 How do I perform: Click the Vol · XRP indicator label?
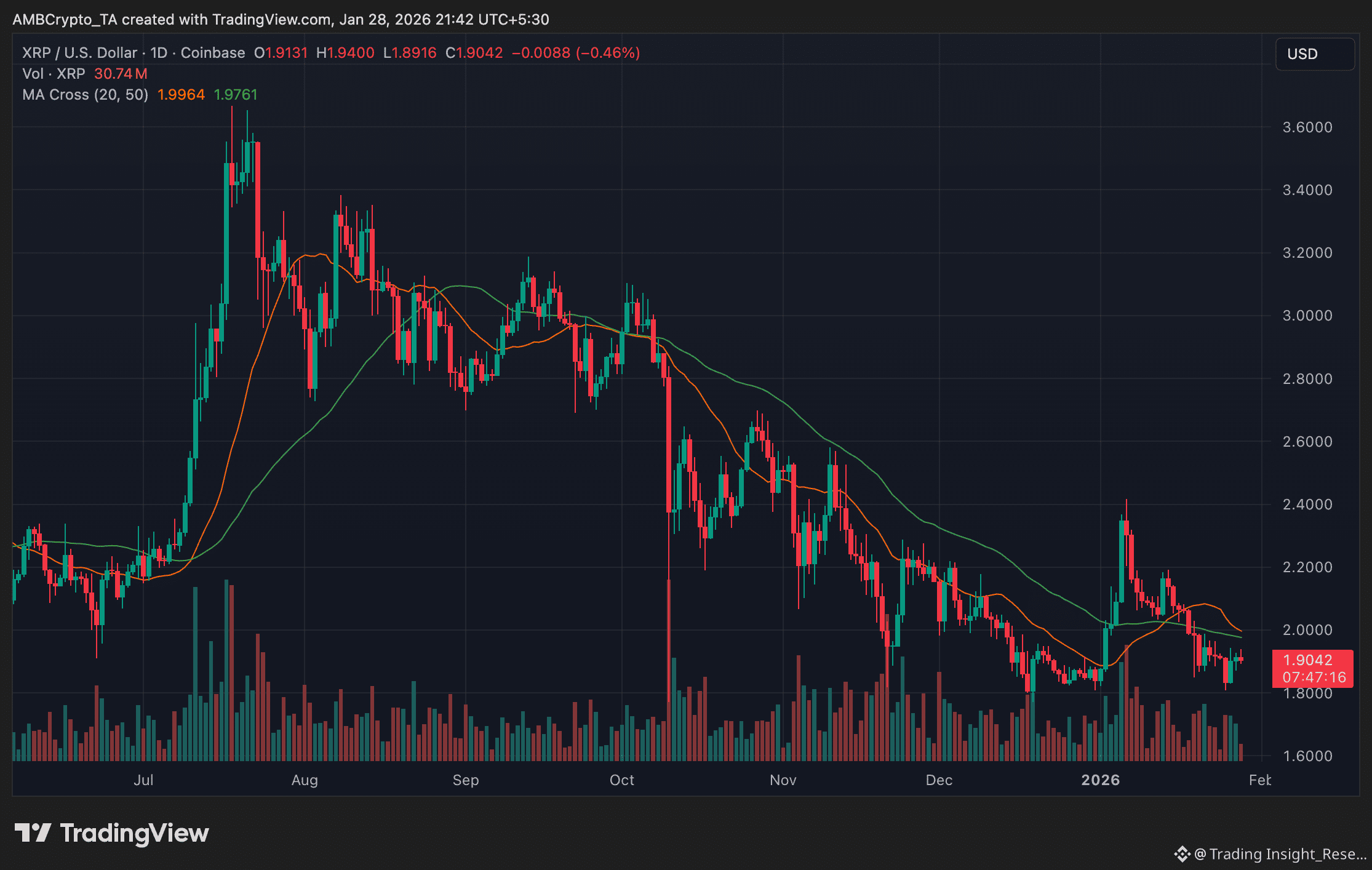click(x=54, y=74)
